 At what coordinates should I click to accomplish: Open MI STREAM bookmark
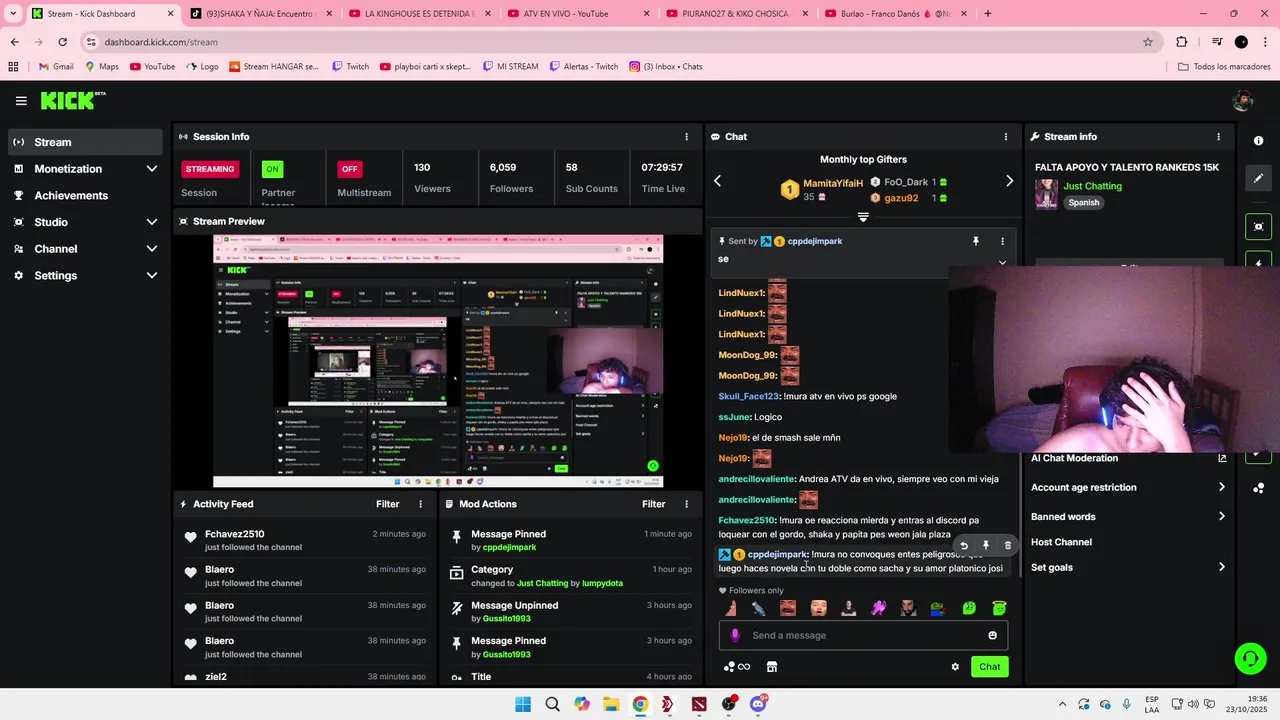pos(509,67)
